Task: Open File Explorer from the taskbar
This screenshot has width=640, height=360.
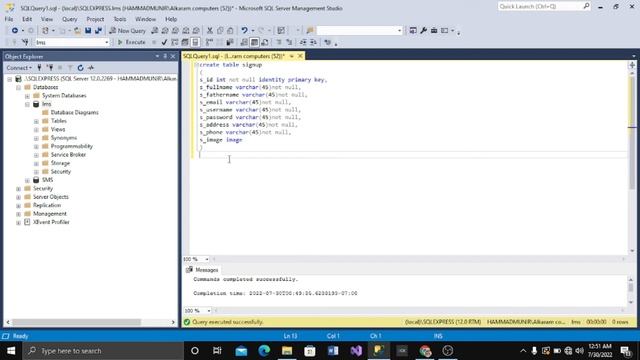Action: 287,351
